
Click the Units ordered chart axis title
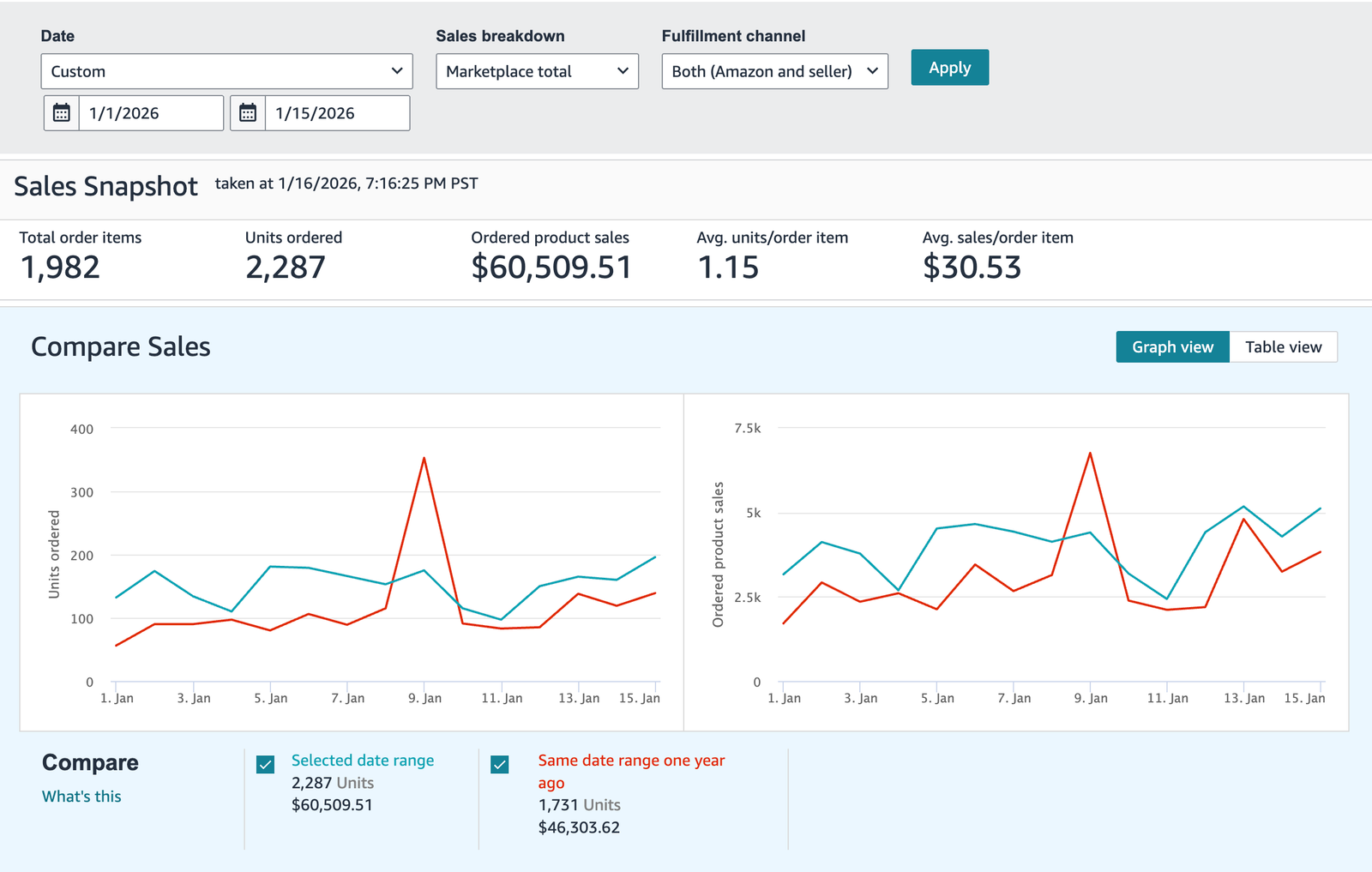(x=54, y=555)
